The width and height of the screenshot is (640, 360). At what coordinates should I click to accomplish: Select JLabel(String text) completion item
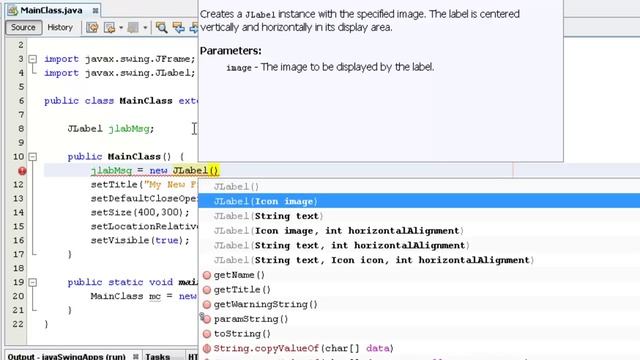coord(419,216)
